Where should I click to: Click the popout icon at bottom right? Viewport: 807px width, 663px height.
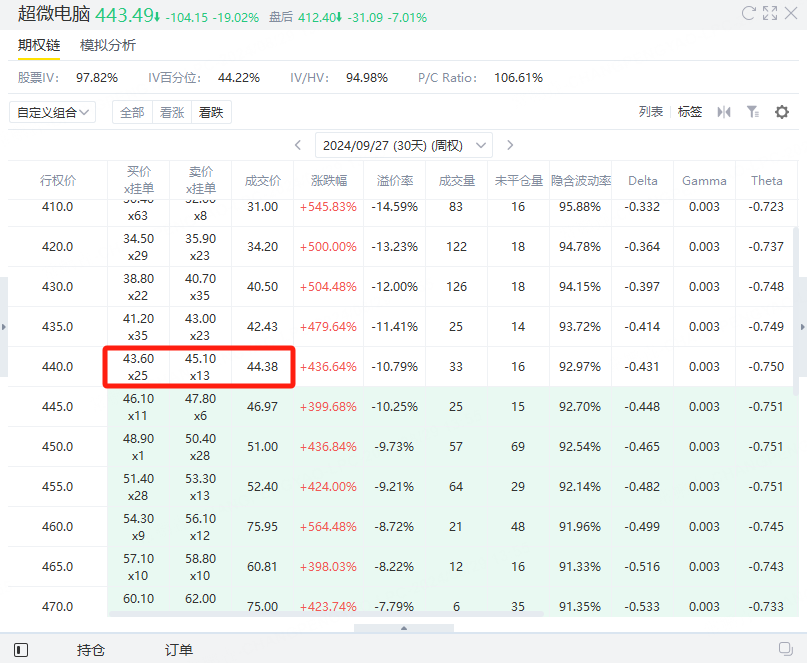785,649
